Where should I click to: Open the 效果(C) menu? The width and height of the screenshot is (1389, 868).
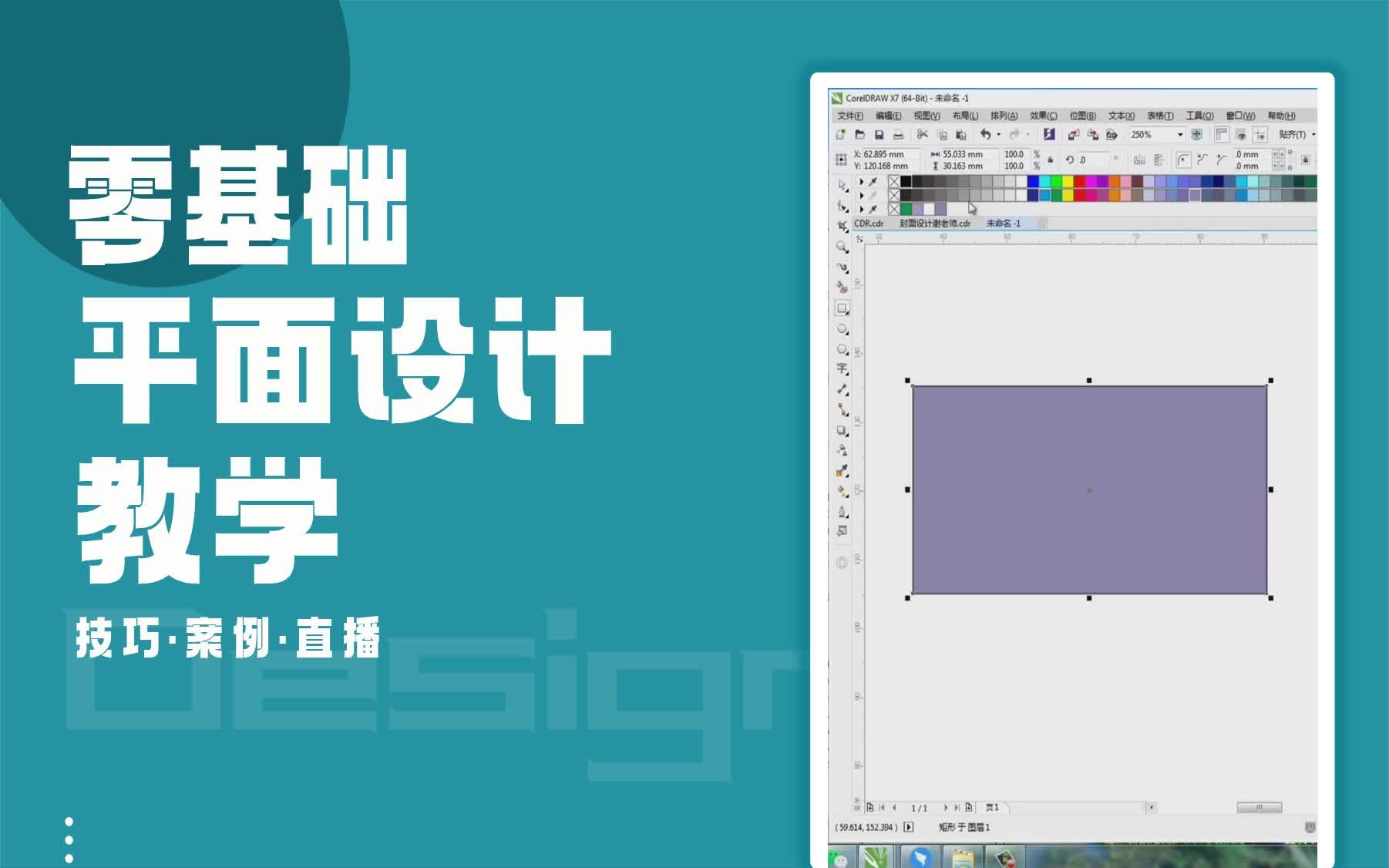click(1044, 116)
